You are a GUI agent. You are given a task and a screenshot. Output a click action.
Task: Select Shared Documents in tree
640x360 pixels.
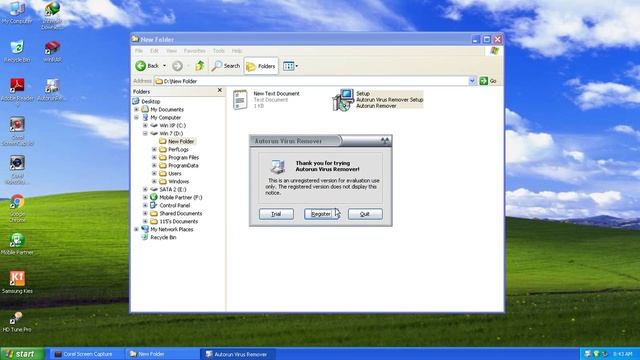[180, 213]
